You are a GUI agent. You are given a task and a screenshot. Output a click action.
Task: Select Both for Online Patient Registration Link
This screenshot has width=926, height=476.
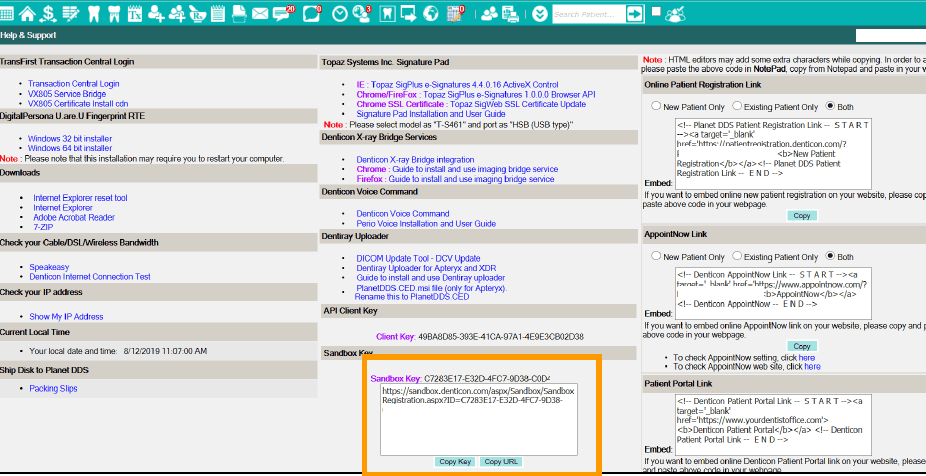tap(830, 107)
